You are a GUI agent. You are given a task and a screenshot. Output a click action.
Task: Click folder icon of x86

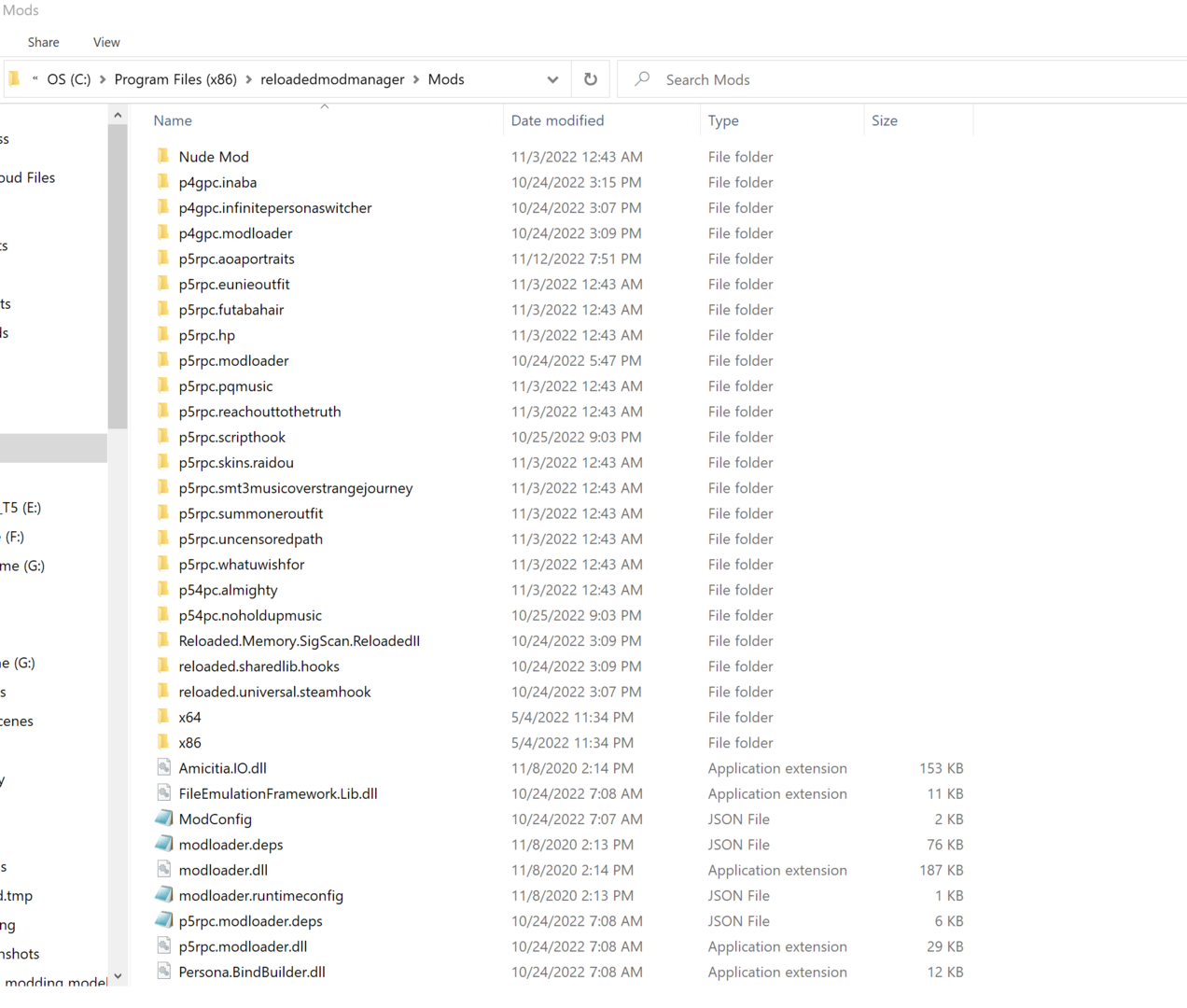point(163,742)
